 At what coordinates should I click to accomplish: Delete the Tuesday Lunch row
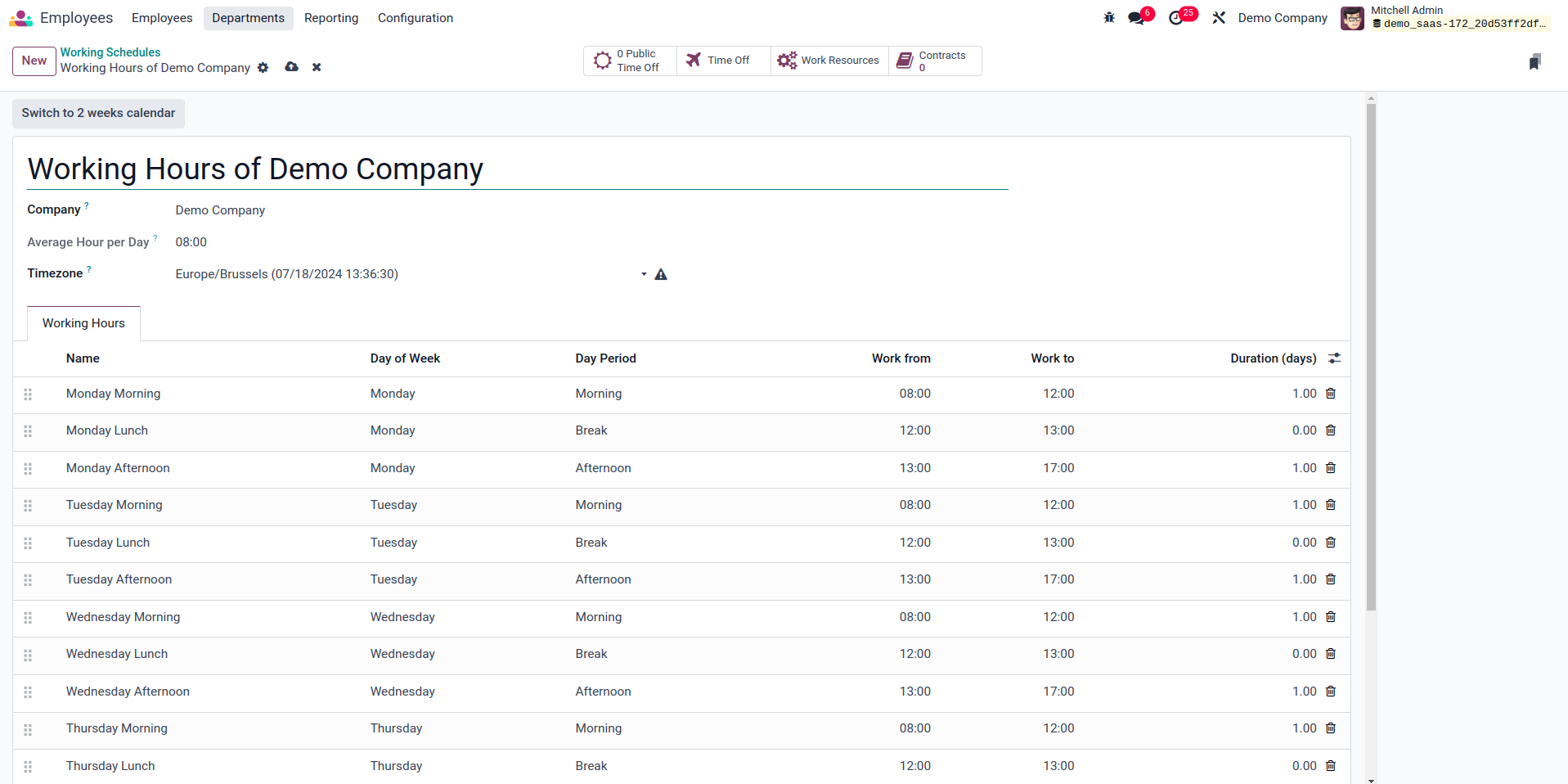point(1331,543)
